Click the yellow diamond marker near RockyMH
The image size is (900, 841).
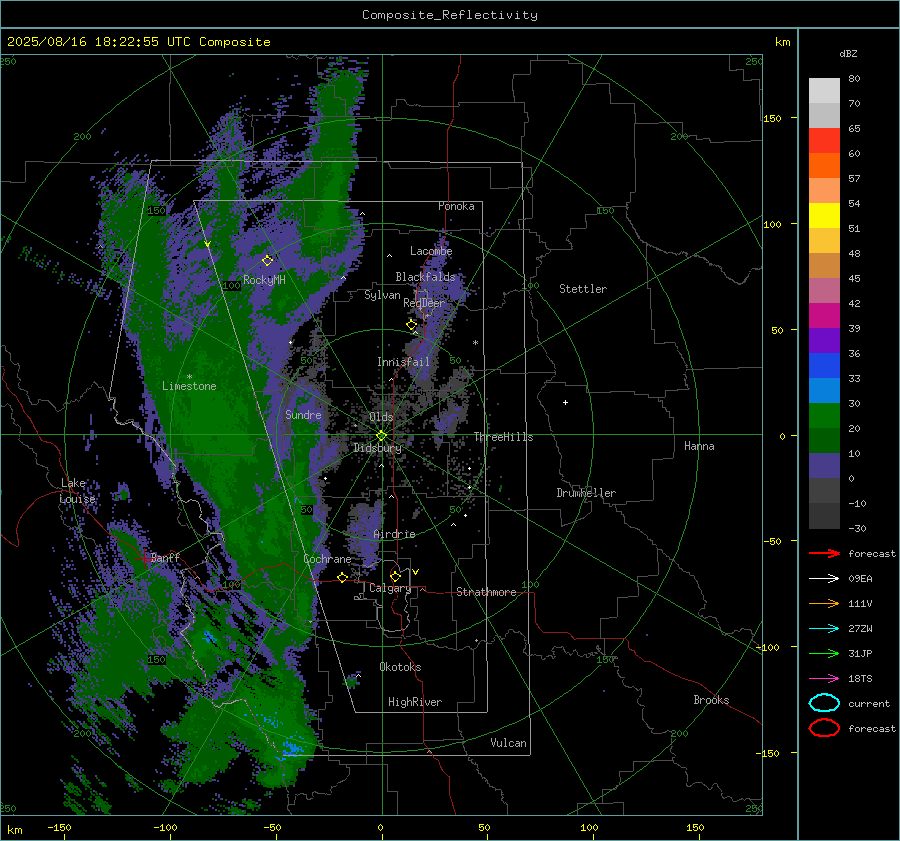coord(267,261)
